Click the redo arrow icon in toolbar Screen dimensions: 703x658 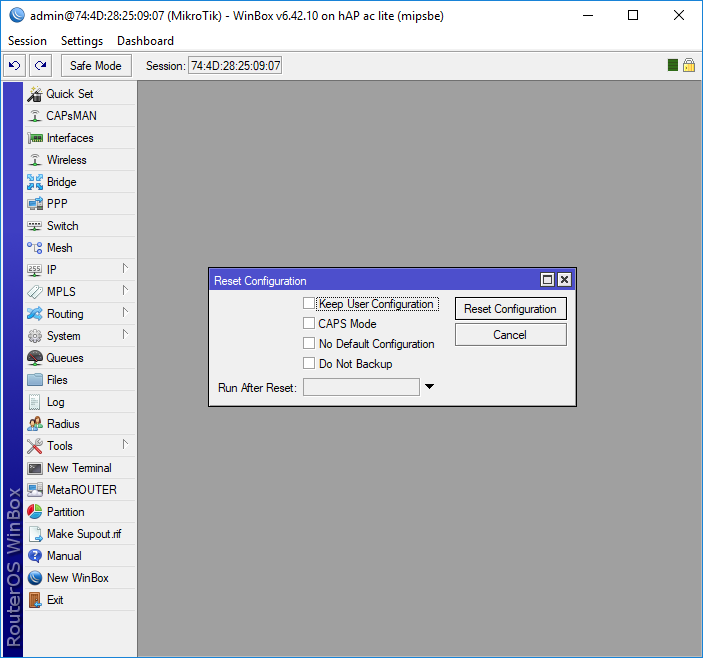coord(40,65)
